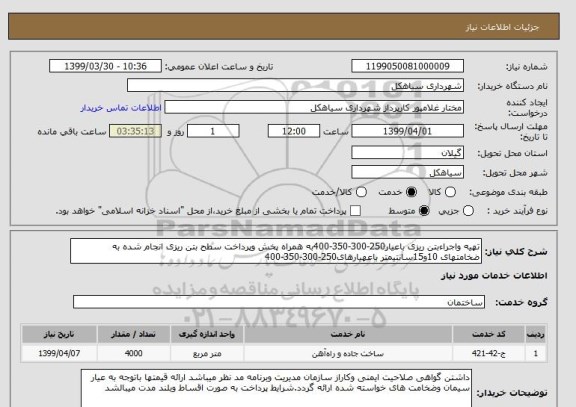Click the need date cell 1399/04/07
The image size is (576, 407).
pos(59,353)
